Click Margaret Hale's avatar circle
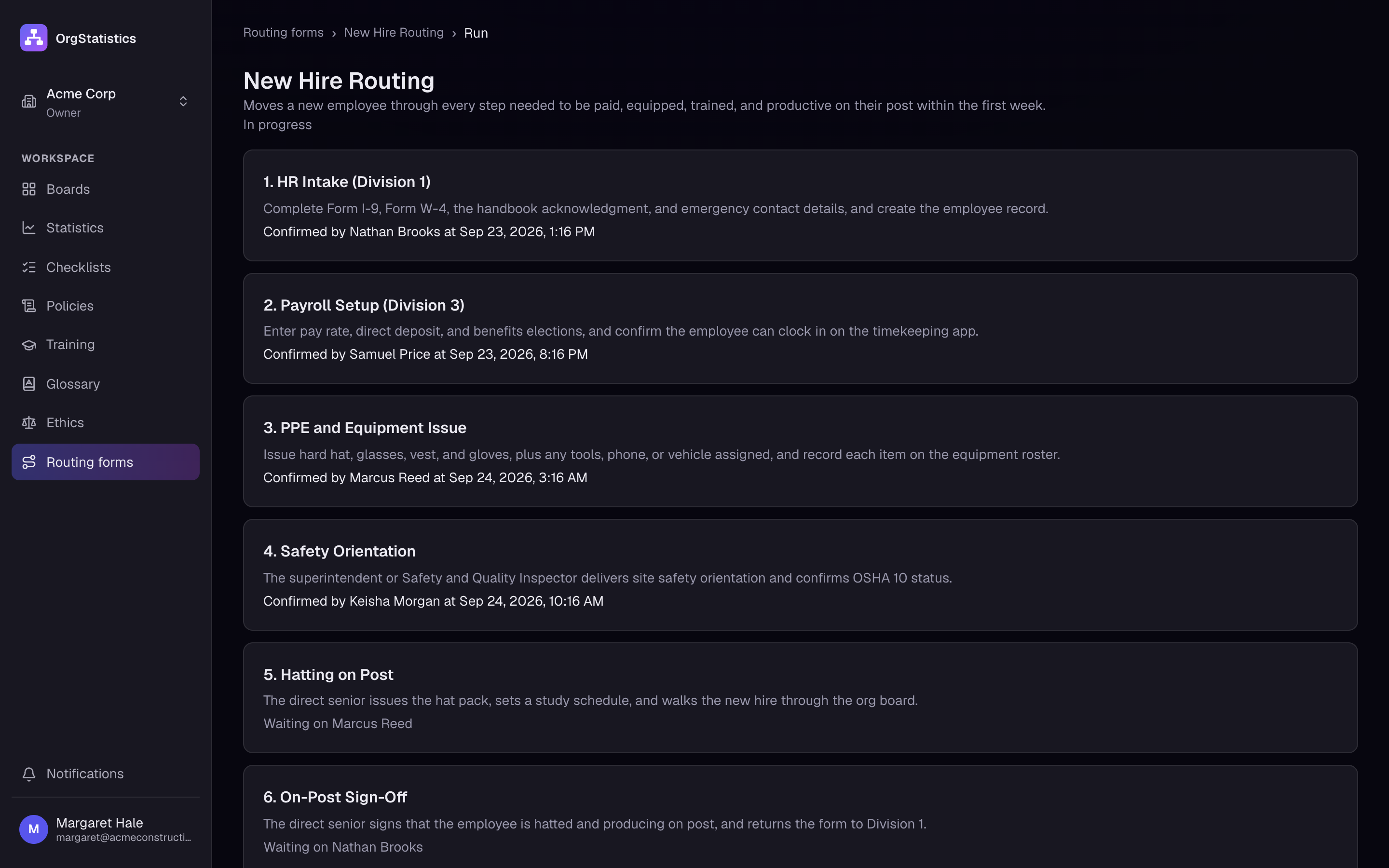The height and width of the screenshot is (868, 1389). coord(33,829)
